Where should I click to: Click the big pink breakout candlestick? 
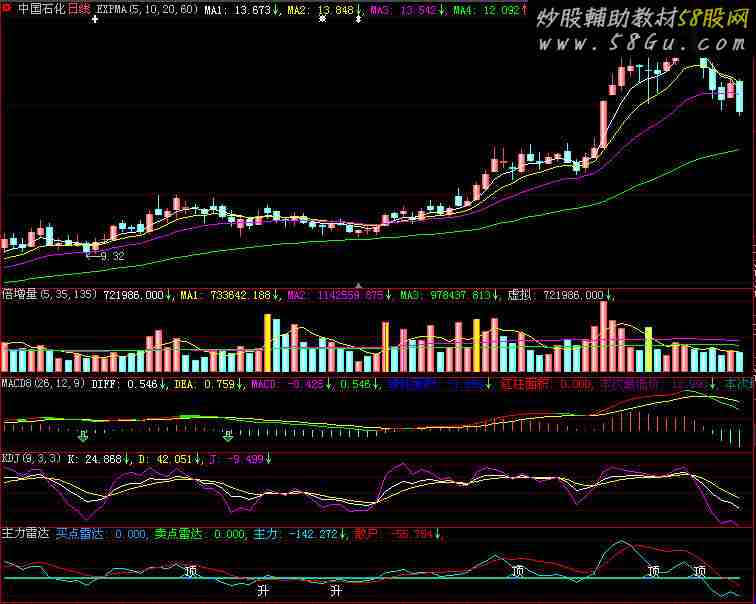[x=604, y=124]
